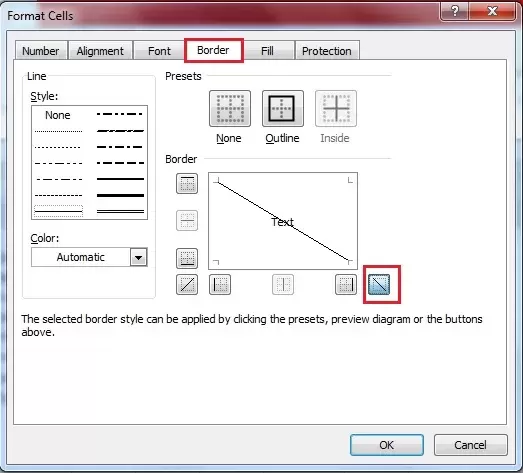Select the thickest solid line style

pos(120,195)
